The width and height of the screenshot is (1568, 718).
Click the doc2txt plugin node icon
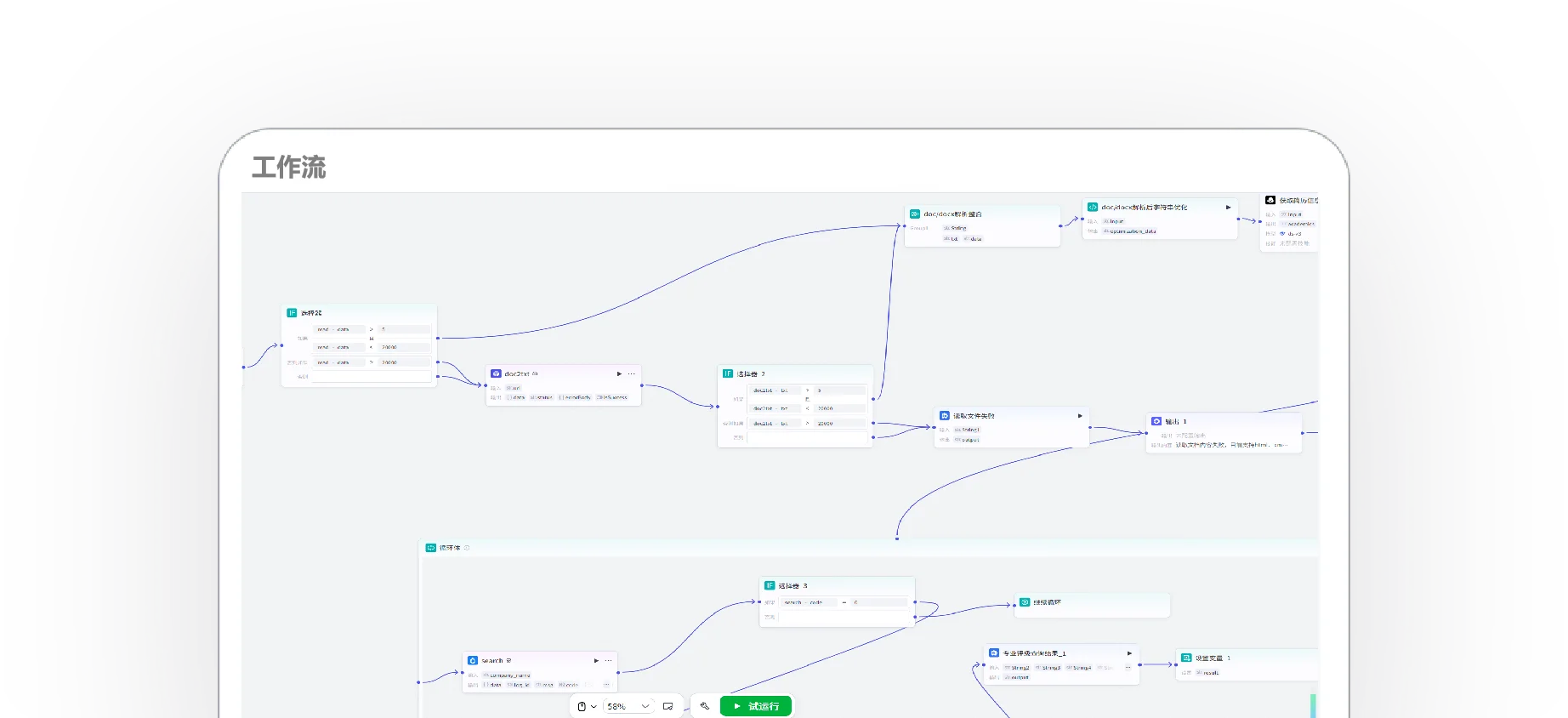pos(496,373)
